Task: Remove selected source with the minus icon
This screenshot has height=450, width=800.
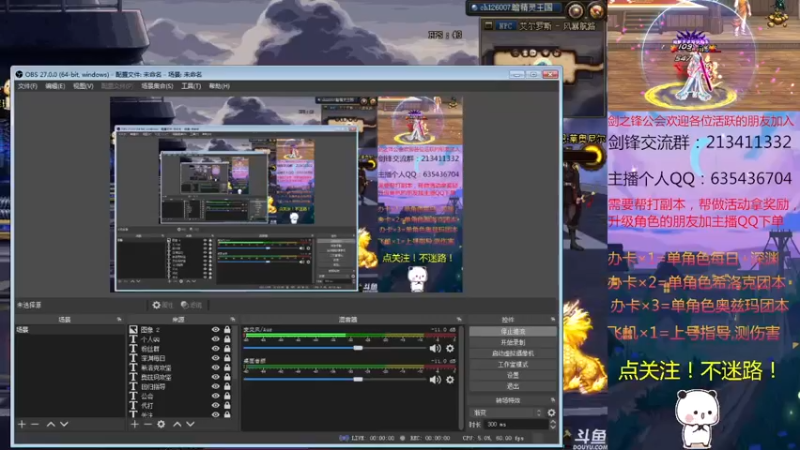Action: [147, 424]
